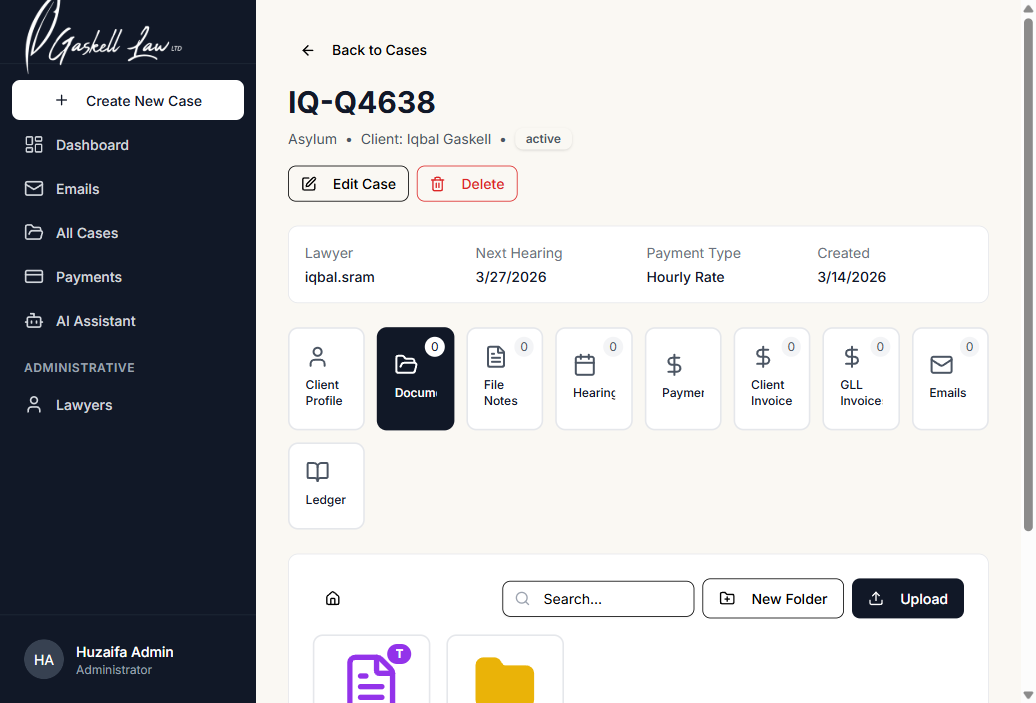Open the Emails tab for case IQ-Q4638
Viewport: 1036px width, 703px height.
click(x=950, y=378)
